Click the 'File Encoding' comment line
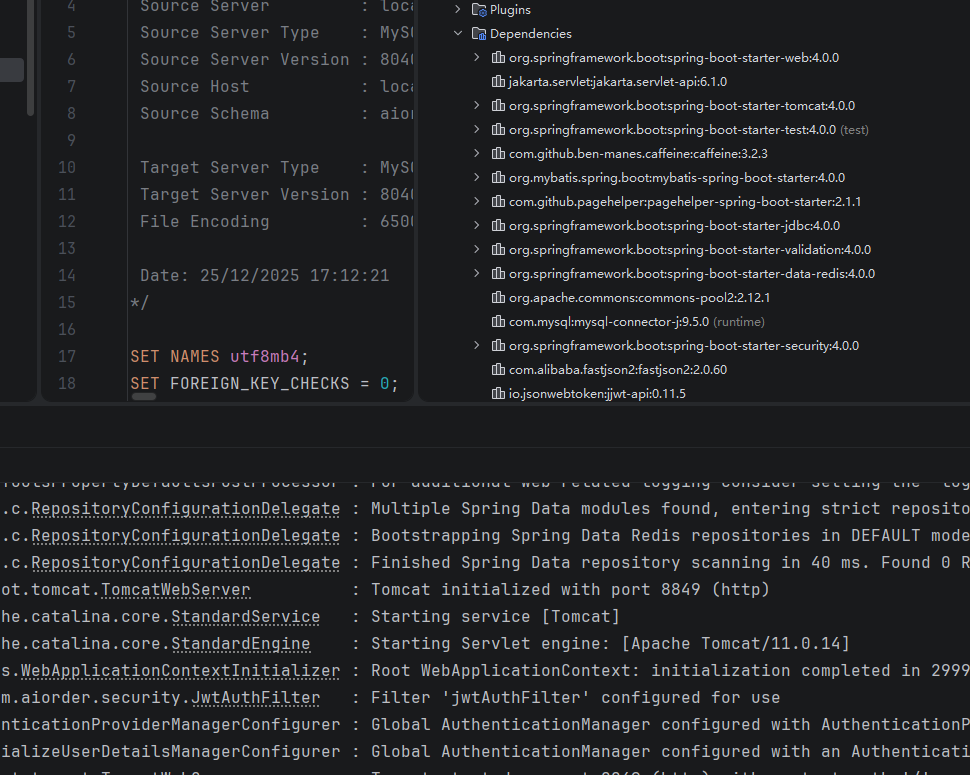970x775 pixels. point(277,221)
